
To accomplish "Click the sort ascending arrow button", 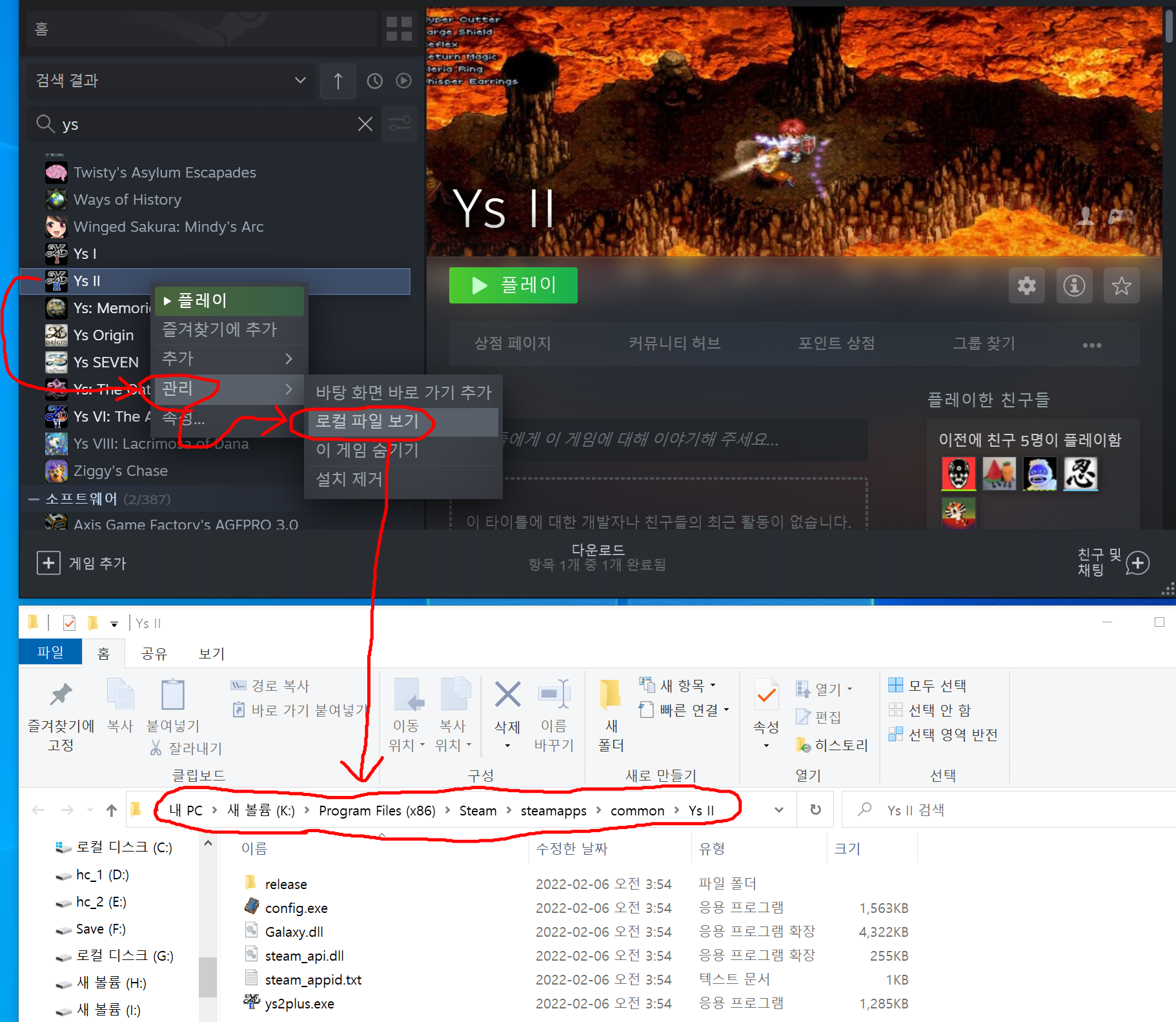I will tap(338, 81).
